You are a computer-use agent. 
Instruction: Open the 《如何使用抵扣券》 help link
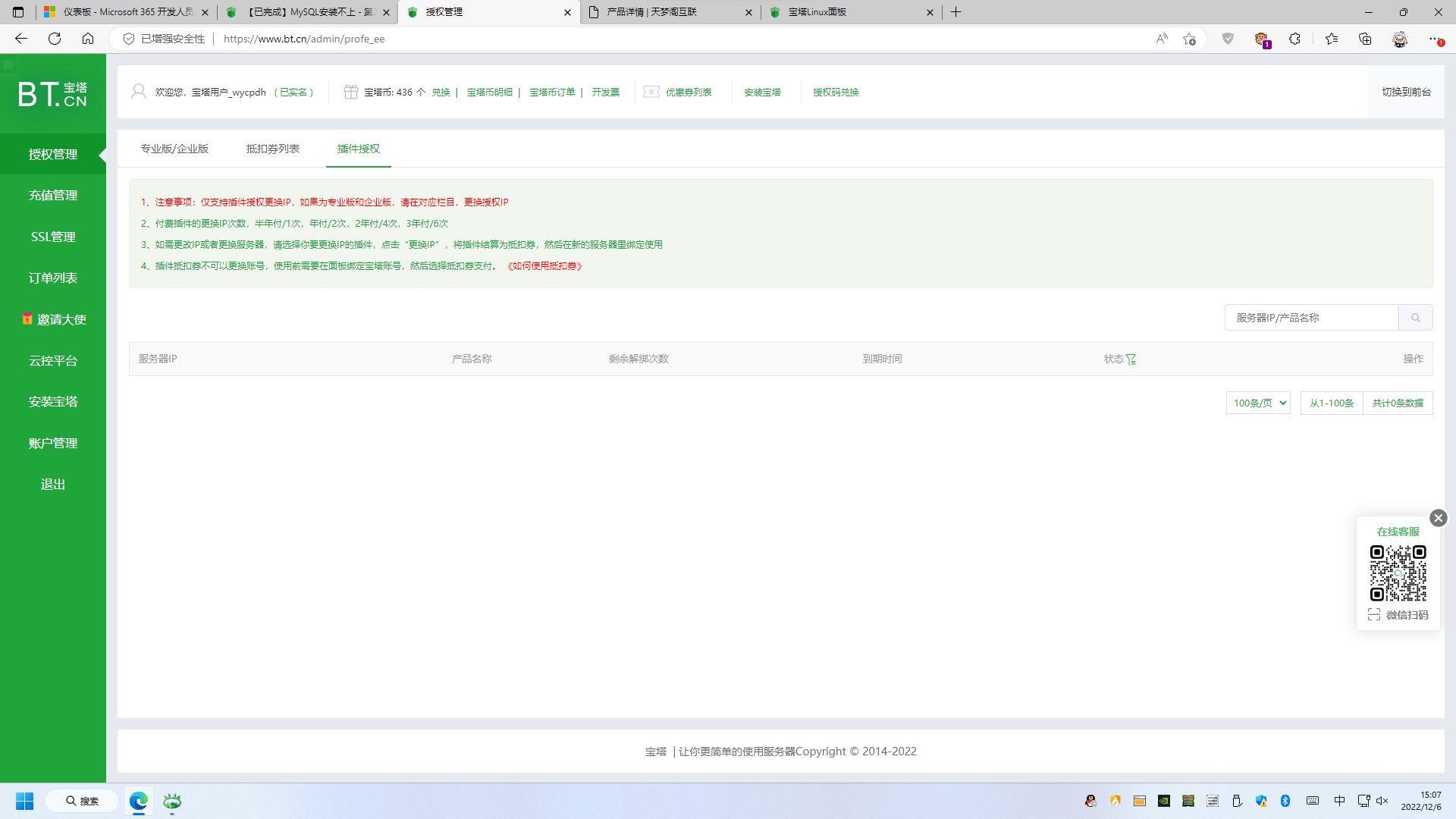[x=544, y=266]
